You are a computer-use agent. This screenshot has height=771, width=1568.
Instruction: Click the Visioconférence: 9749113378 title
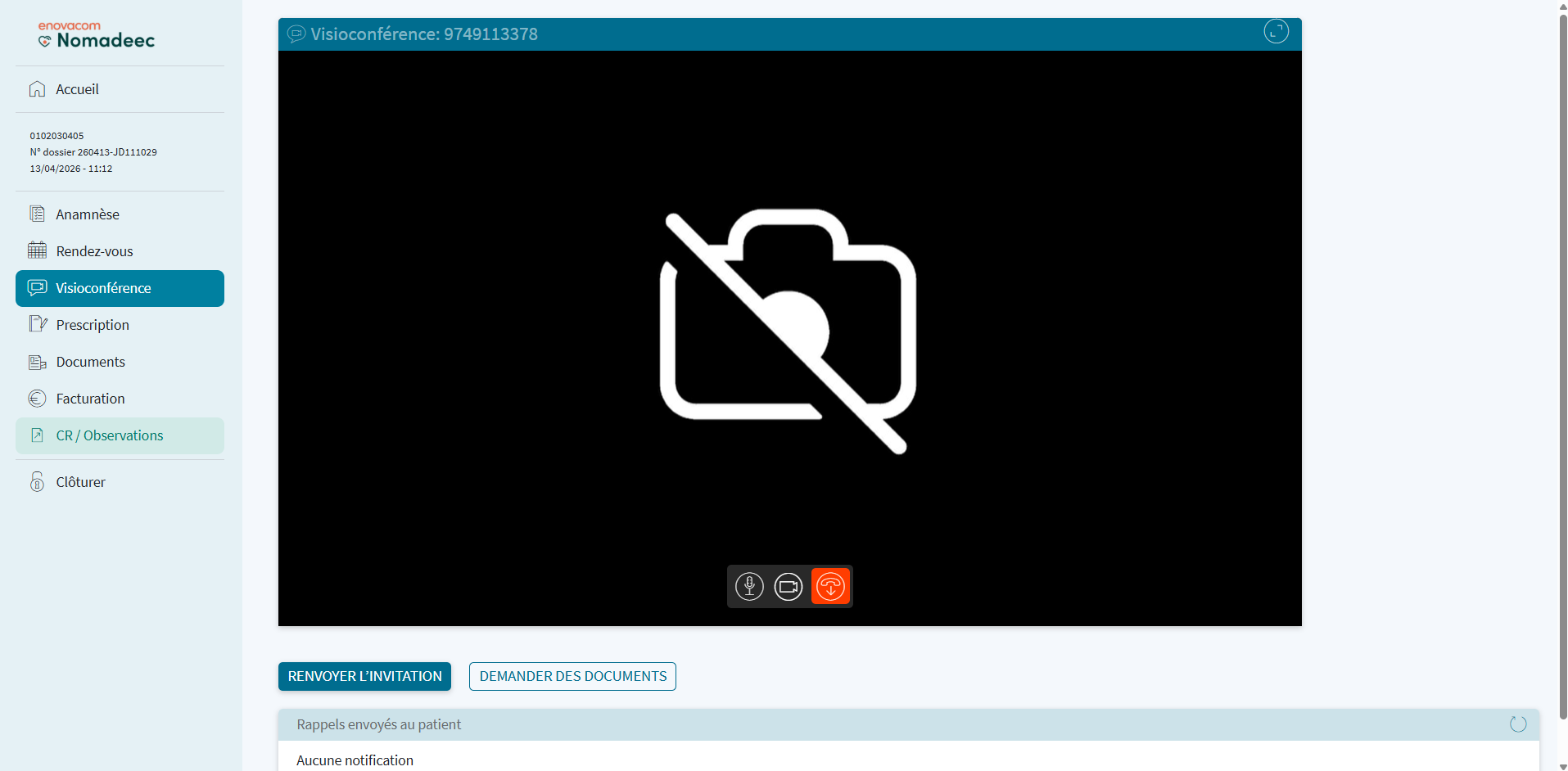click(x=424, y=34)
